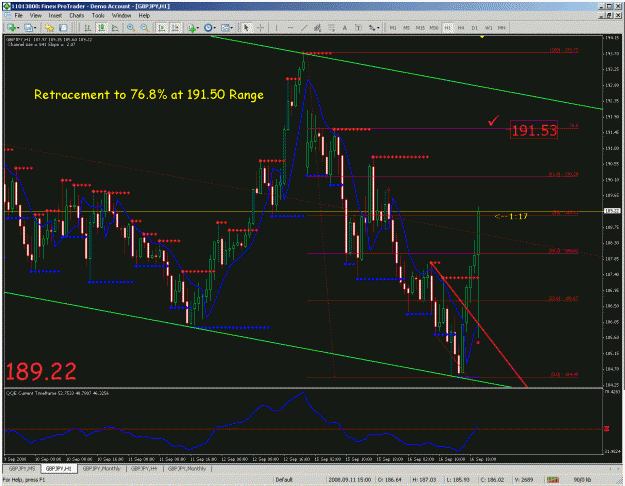Open a new chart with the green plus icon
Image resolution: width=625 pixels, height=486 pixels.
pos(11,28)
